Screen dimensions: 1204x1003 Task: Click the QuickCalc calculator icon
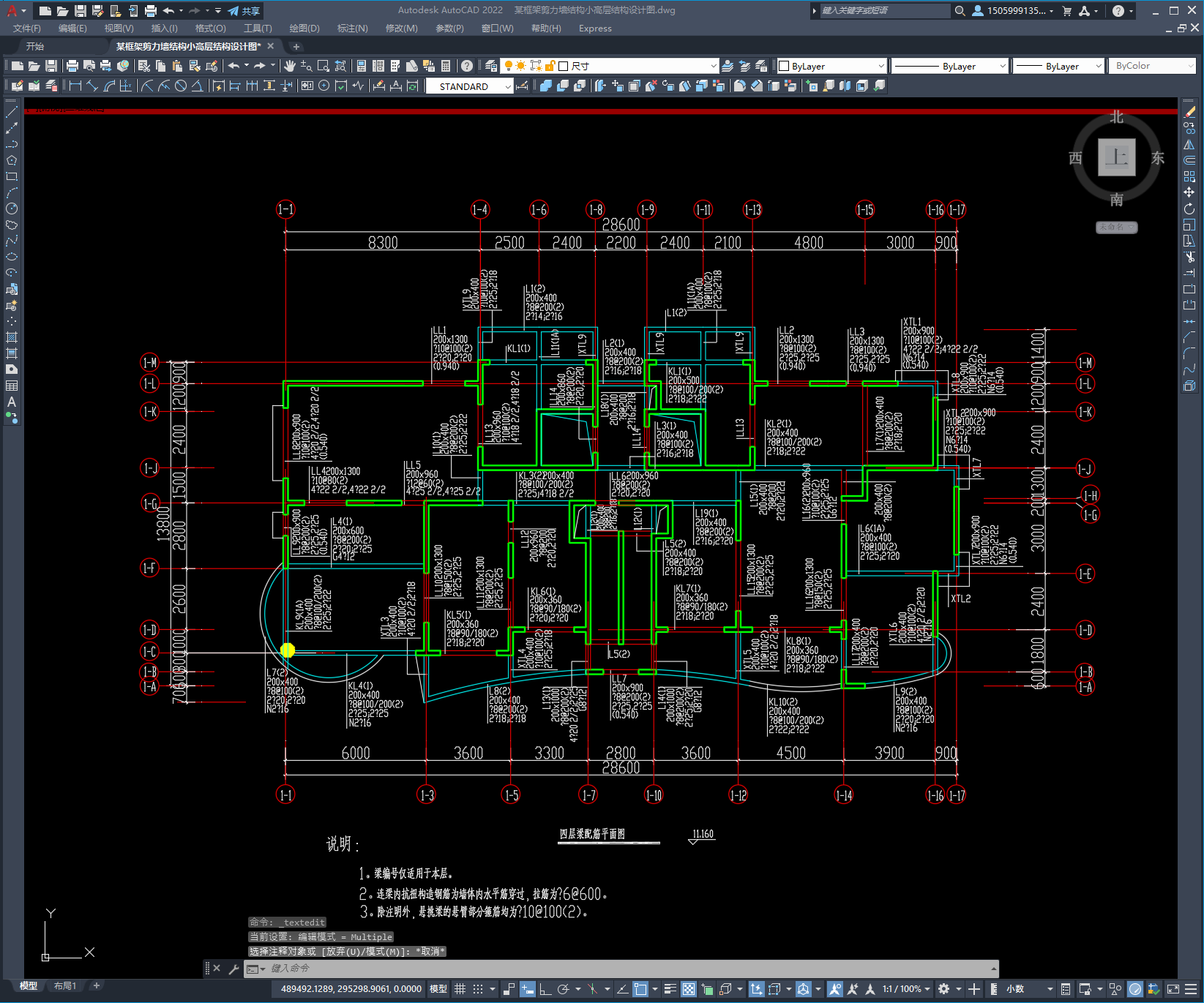(x=446, y=66)
